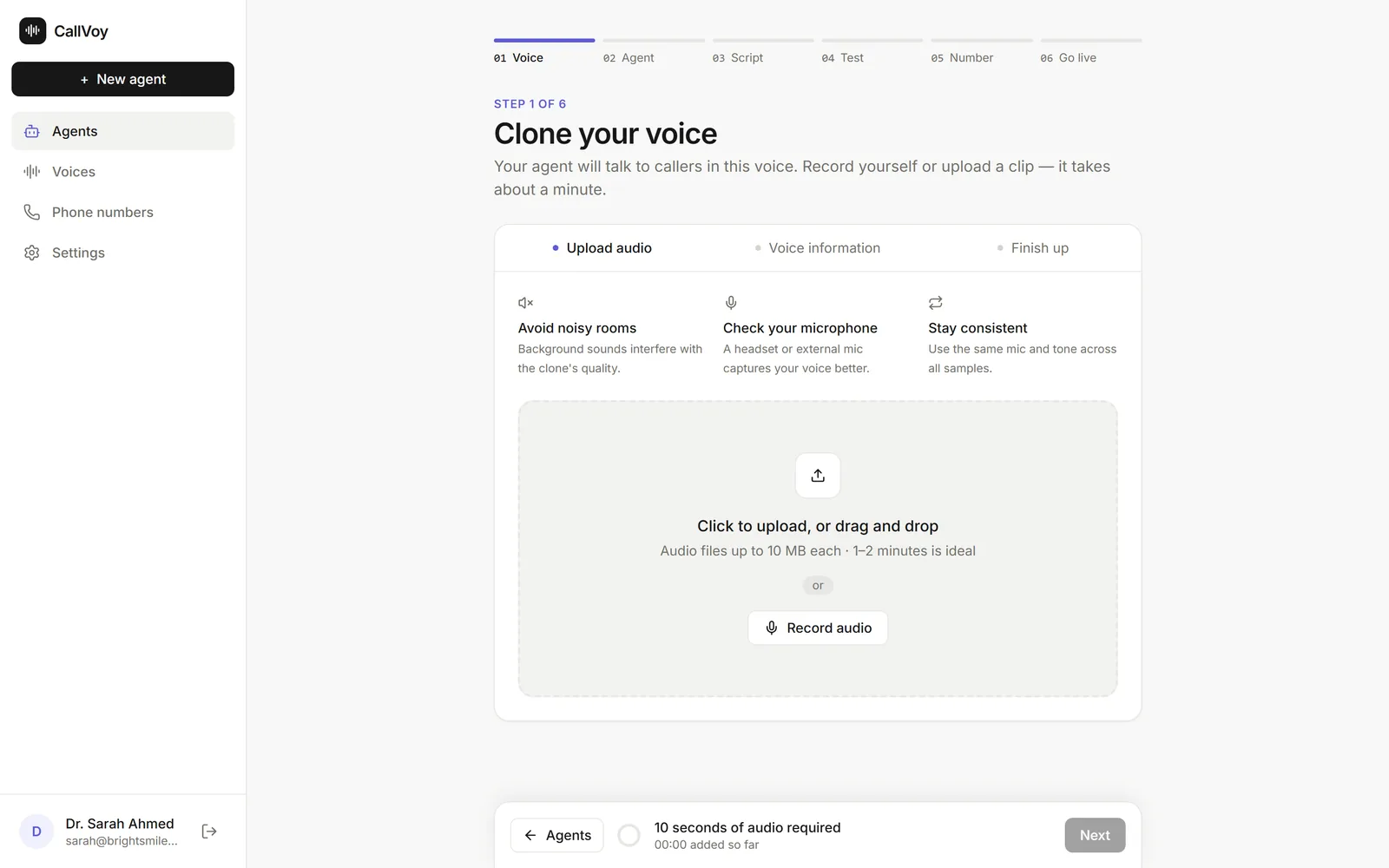Click the repeat icon above Stay consistent
Image resolution: width=1389 pixels, height=868 pixels.
point(935,303)
